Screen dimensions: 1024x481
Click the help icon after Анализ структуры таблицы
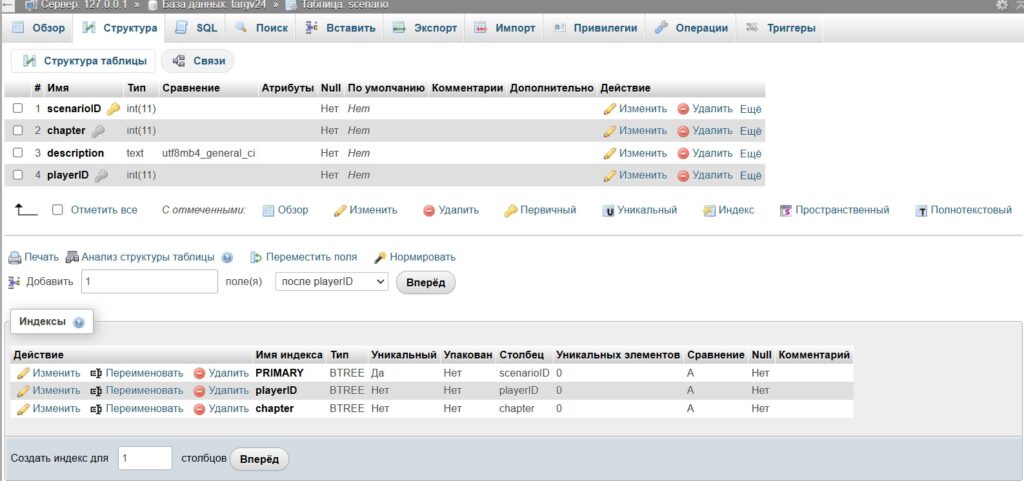[227, 258]
